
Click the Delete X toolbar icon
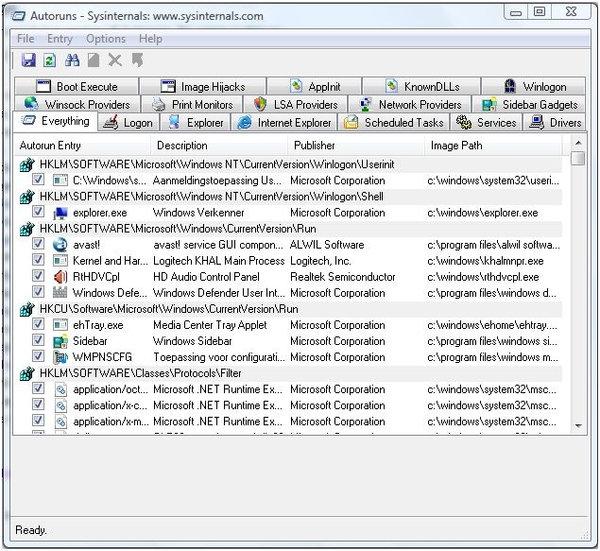coord(115,60)
